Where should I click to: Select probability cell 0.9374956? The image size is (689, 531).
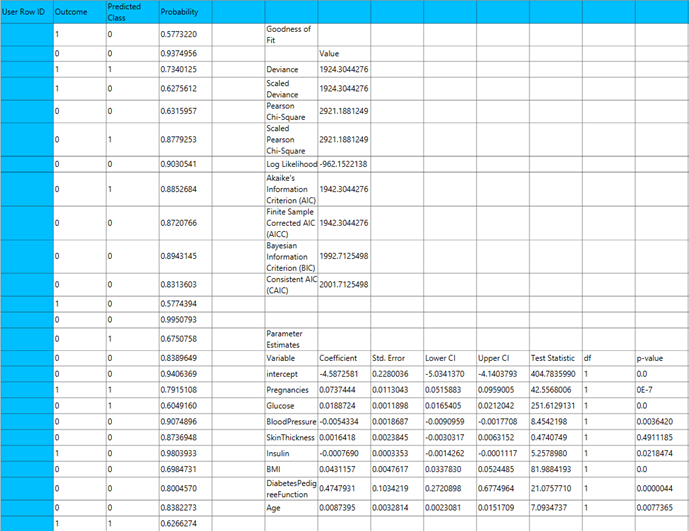click(x=185, y=54)
